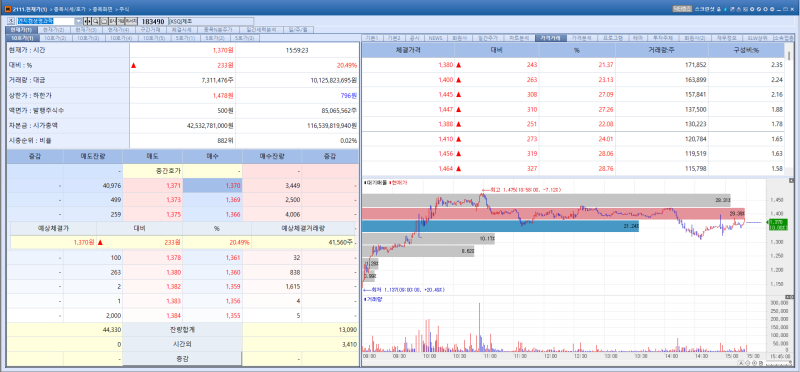Click the small square button left of stock name
The width and height of the screenshot is (800, 372).
point(11,21)
